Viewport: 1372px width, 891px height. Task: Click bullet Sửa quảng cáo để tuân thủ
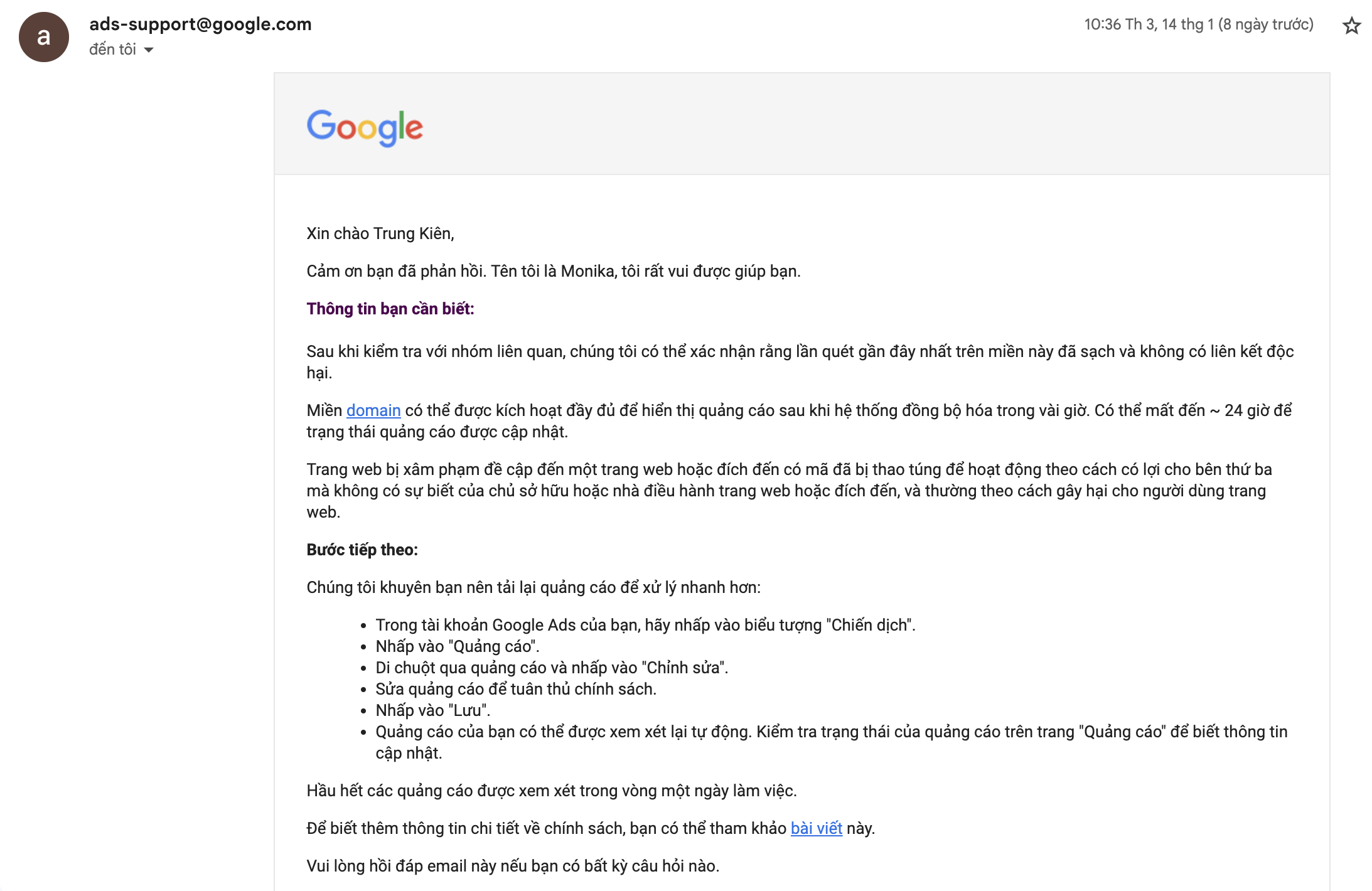[516, 689]
